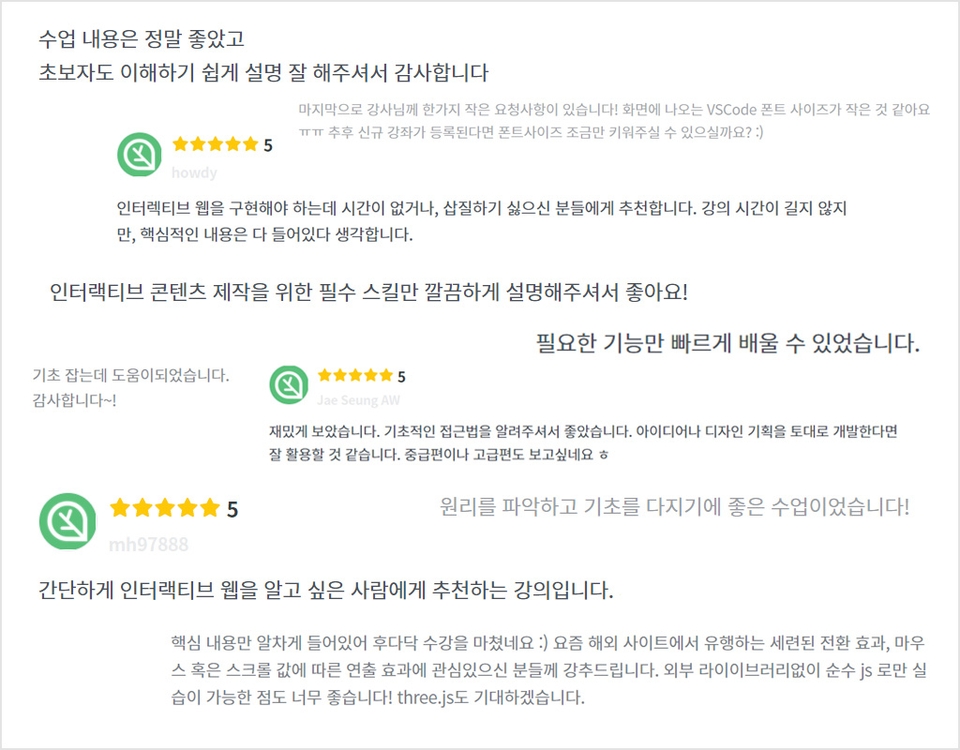Click mh97888's large green avatar icon
The height and width of the screenshot is (750, 960).
pos(67,521)
